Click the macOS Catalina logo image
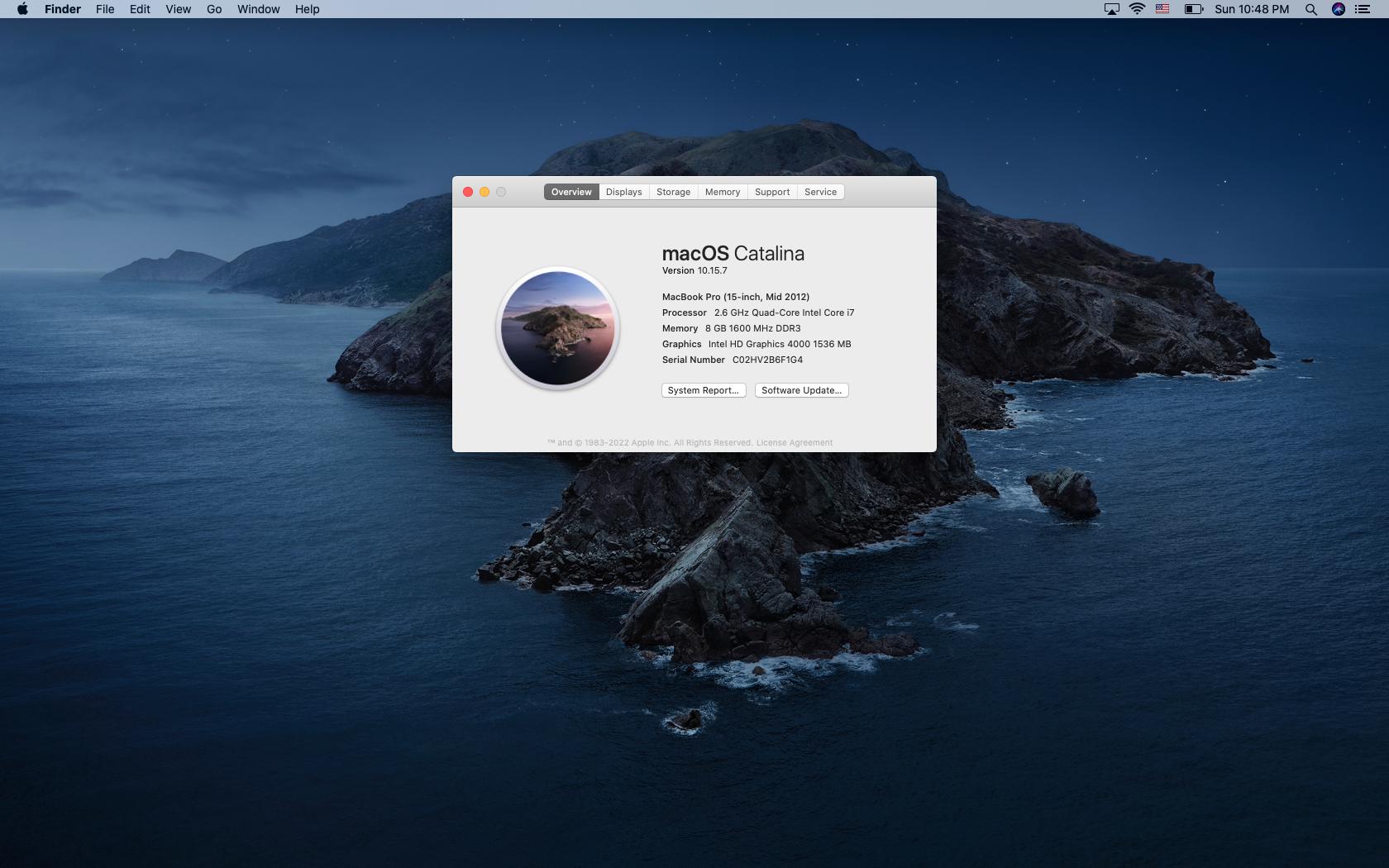 click(x=557, y=328)
